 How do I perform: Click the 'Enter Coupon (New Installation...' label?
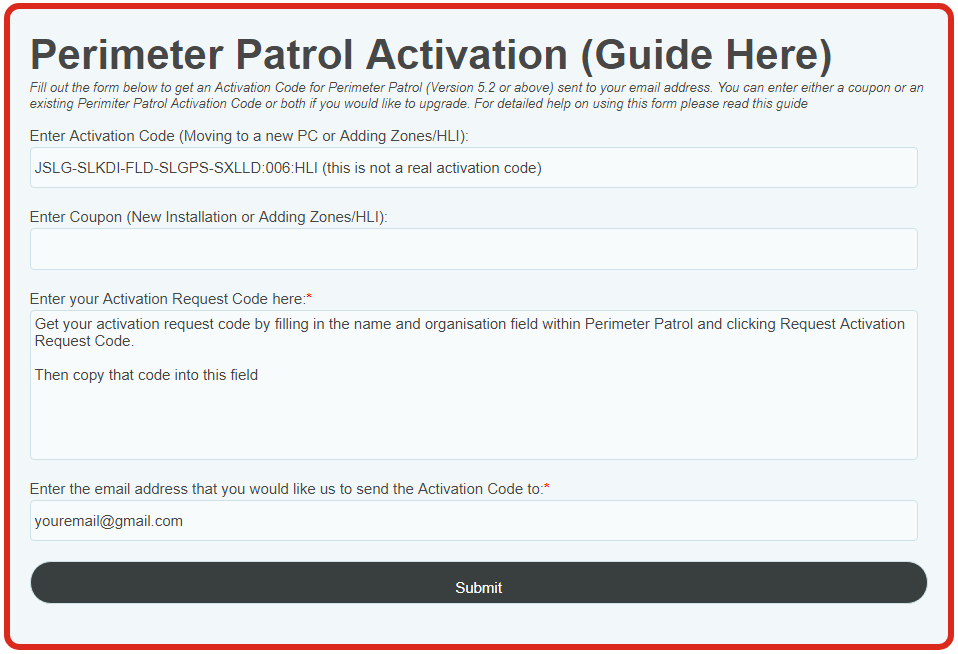point(208,217)
